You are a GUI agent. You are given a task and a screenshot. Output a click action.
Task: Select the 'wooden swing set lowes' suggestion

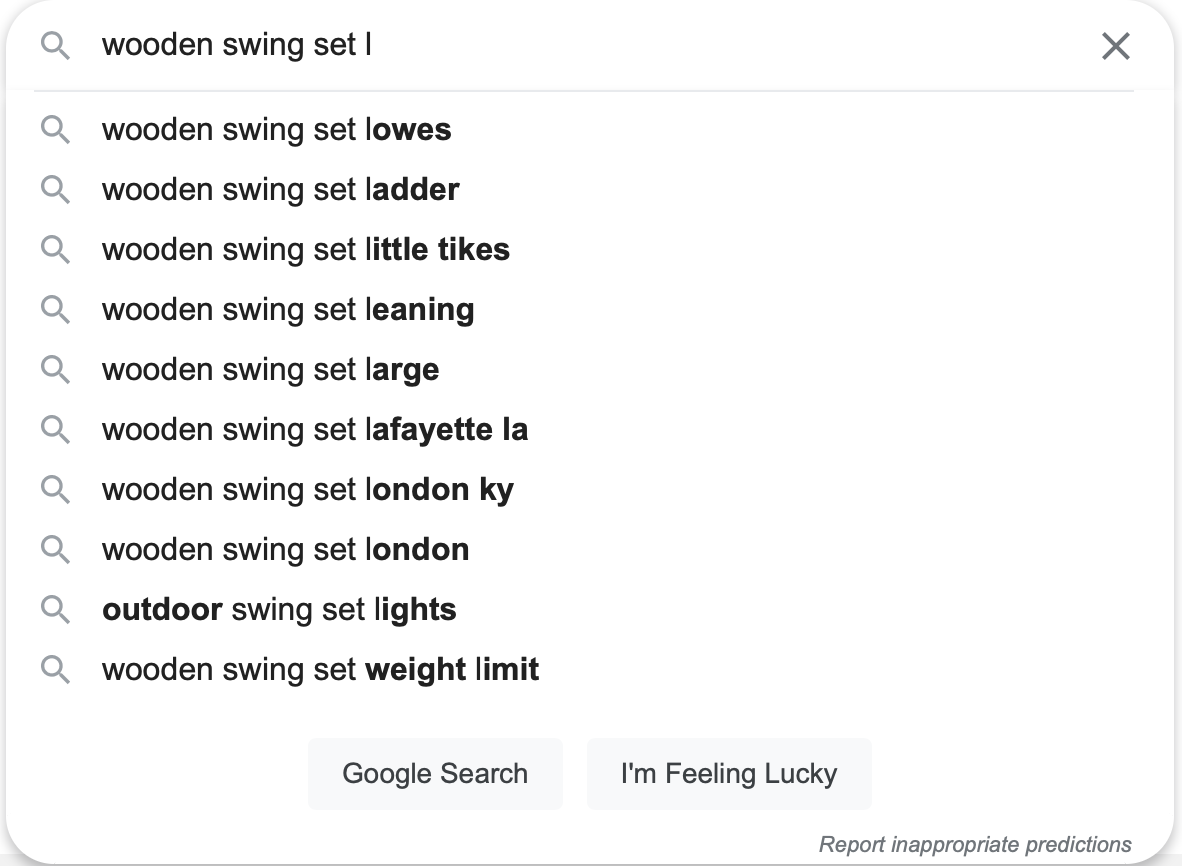coord(276,129)
